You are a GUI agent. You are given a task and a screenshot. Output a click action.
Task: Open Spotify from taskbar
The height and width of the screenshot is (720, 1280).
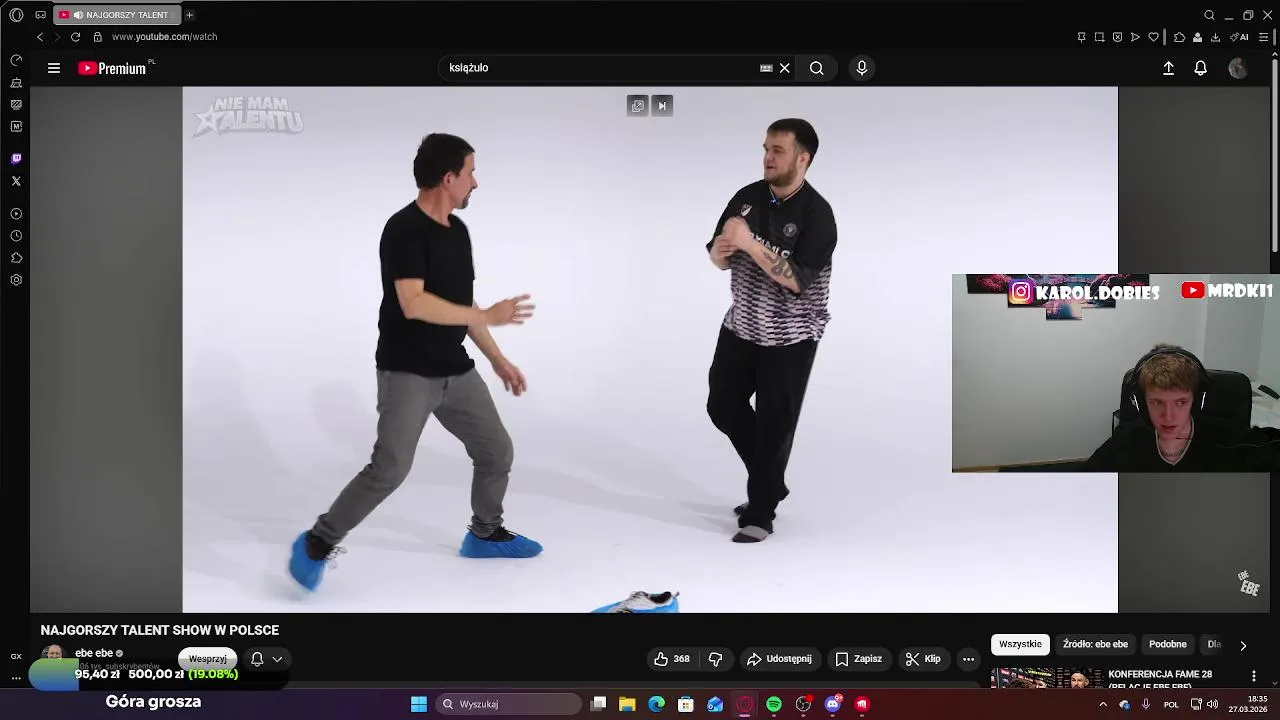coord(774,704)
